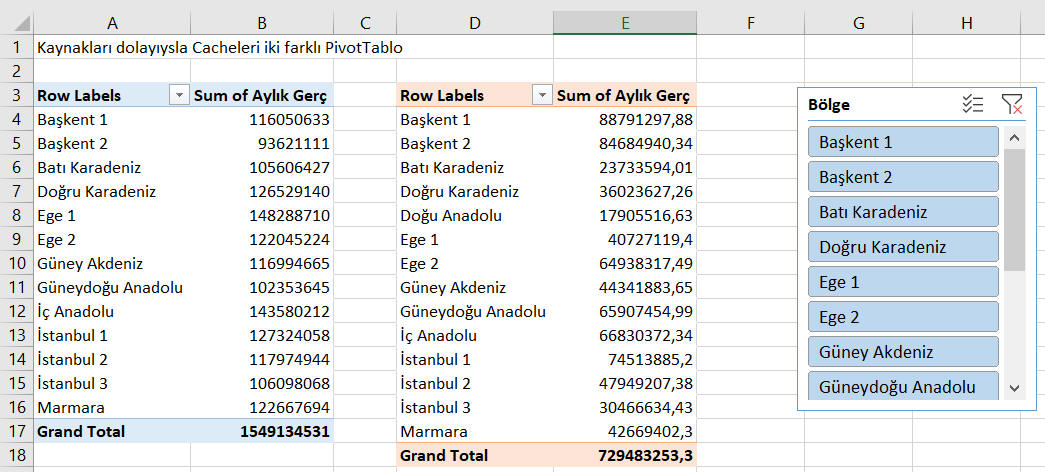Click the slicer scrollbar thumb
Screen dimensions: 1045x472
coord(1014,210)
